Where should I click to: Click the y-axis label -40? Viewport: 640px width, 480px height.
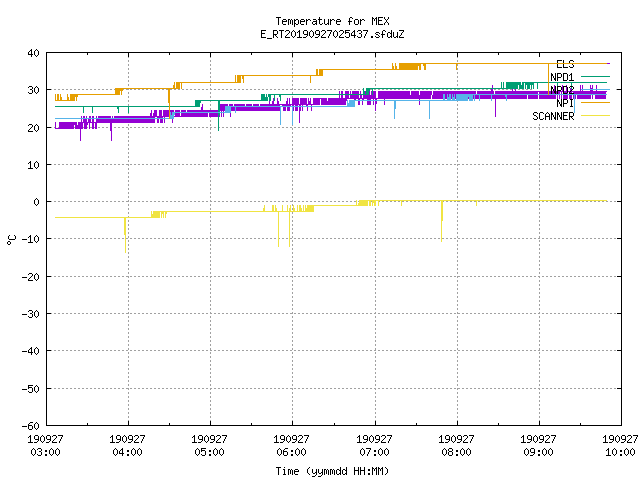click(31, 351)
